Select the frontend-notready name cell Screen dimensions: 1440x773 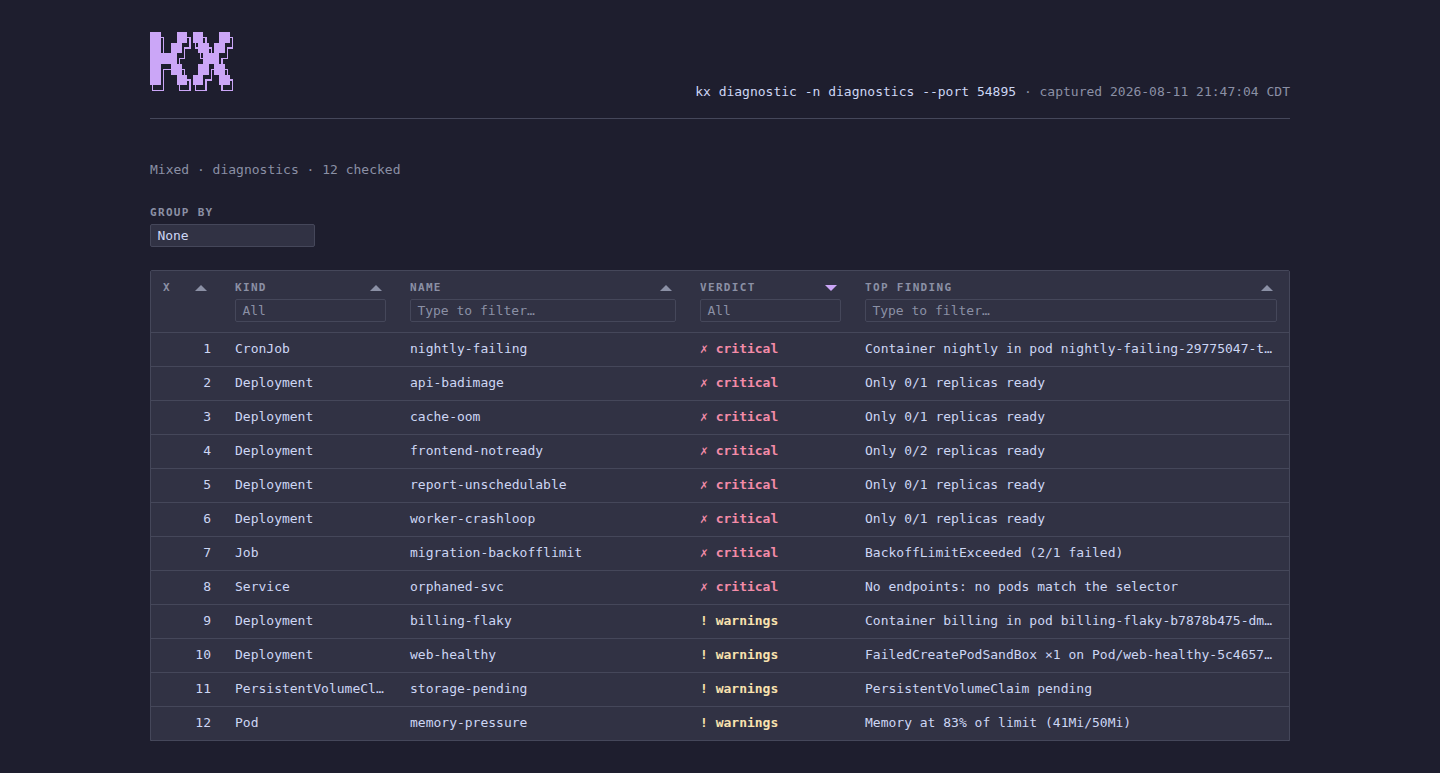point(476,451)
